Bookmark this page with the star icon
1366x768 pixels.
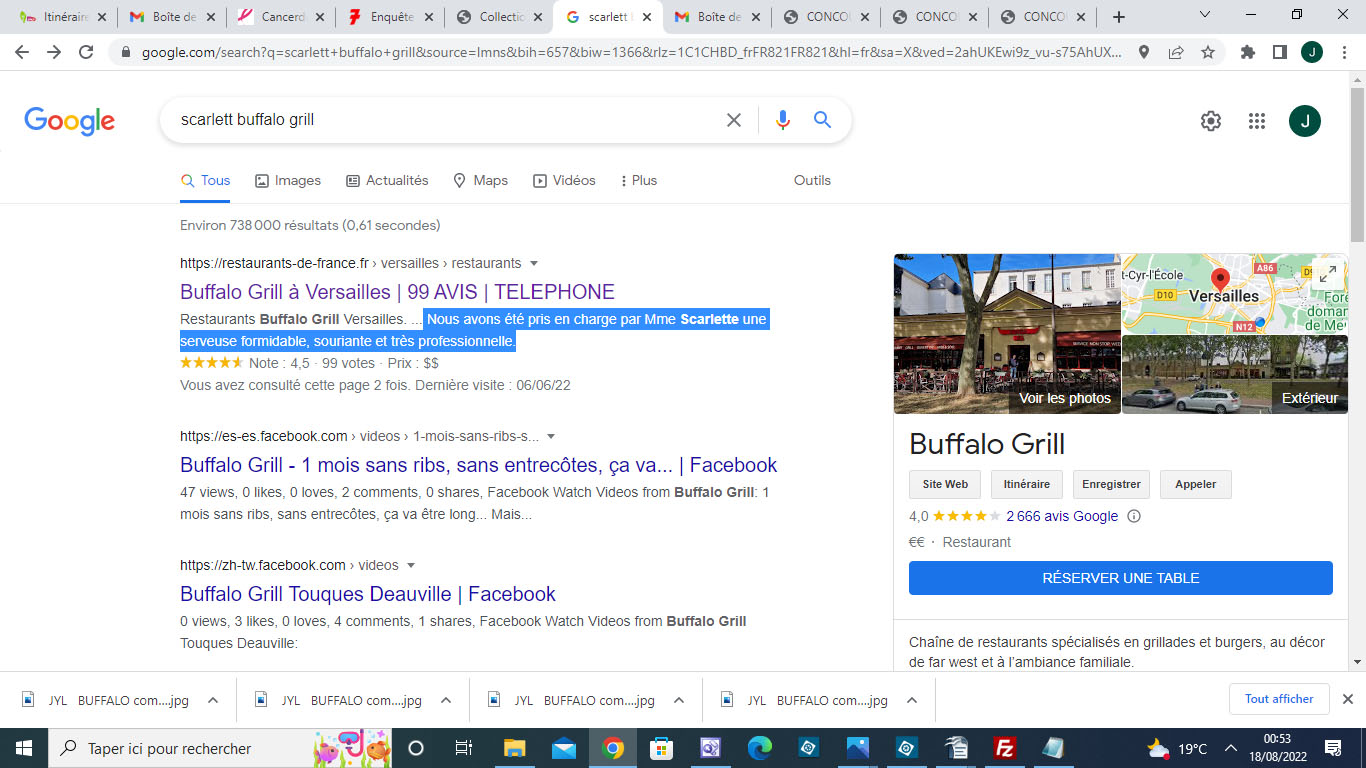pyautogui.click(x=1208, y=53)
